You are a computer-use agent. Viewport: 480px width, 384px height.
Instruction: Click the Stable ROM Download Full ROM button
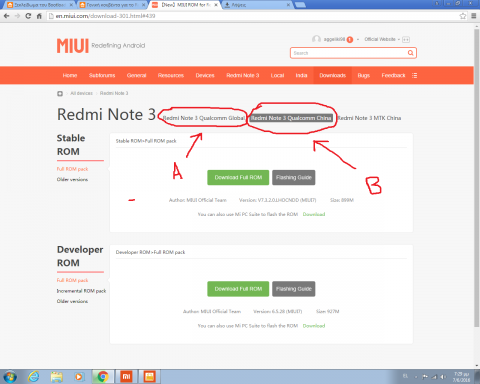[x=238, y=177]
